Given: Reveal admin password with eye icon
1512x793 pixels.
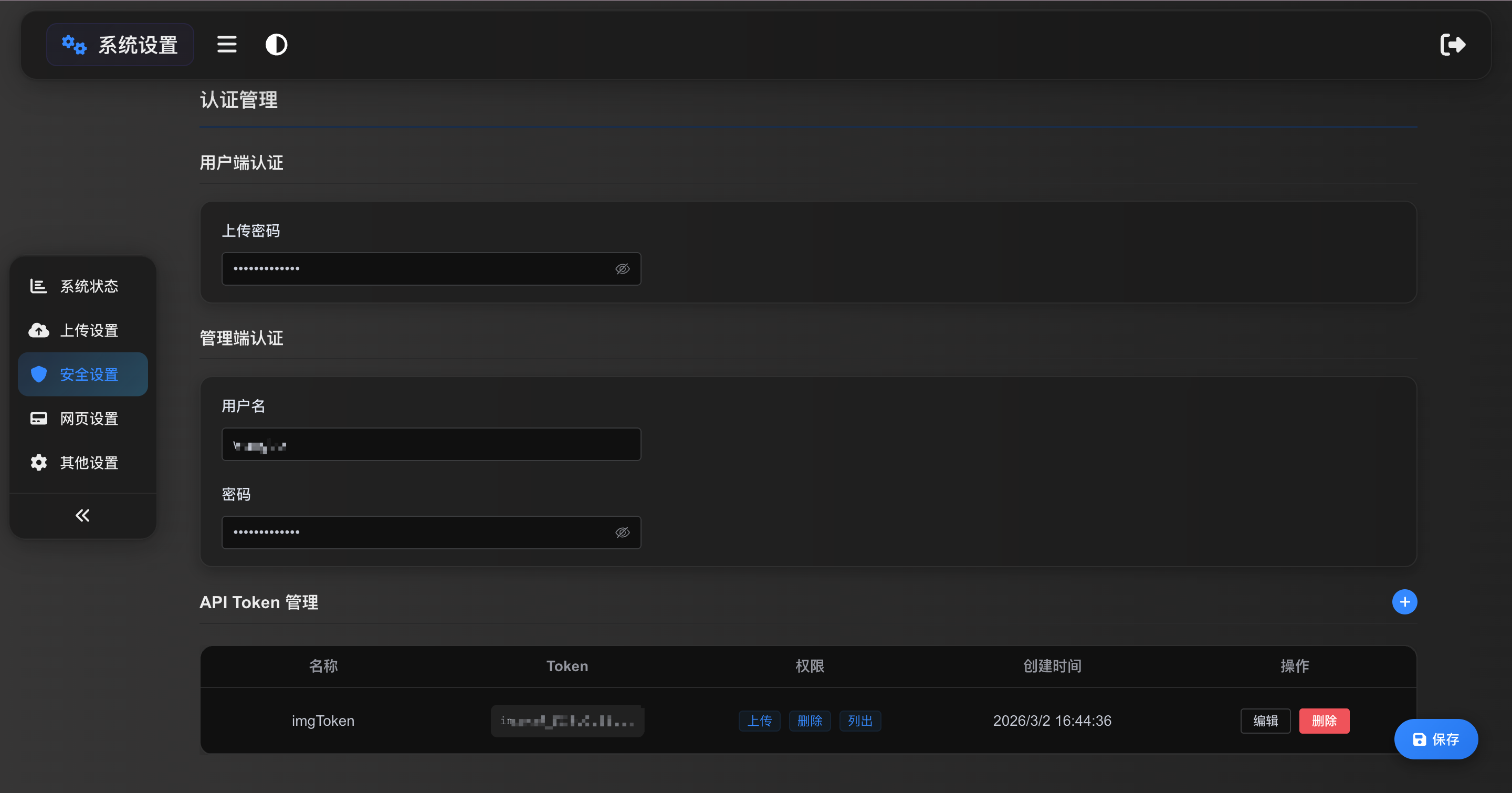Looking at the screenshot, I should pos(622,533).
